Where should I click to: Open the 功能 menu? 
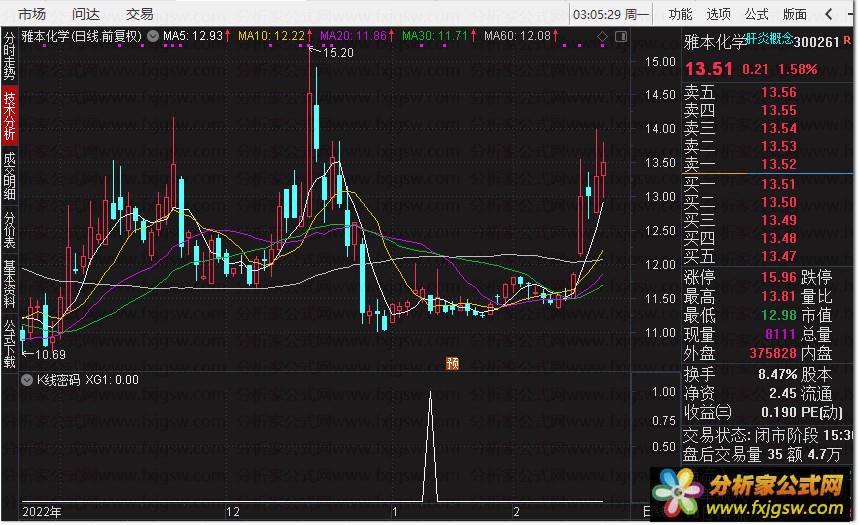[x=680, y=14]
